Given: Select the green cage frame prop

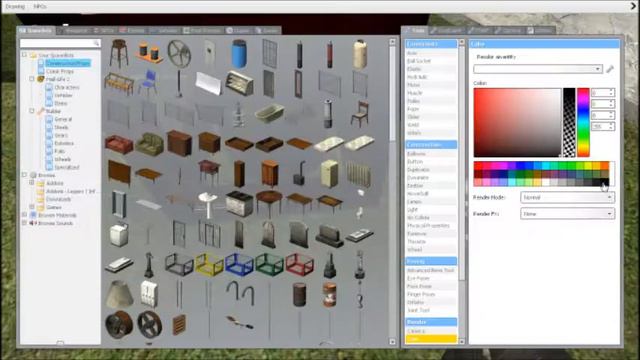Looking at the screenshot, I should (269, 264).
